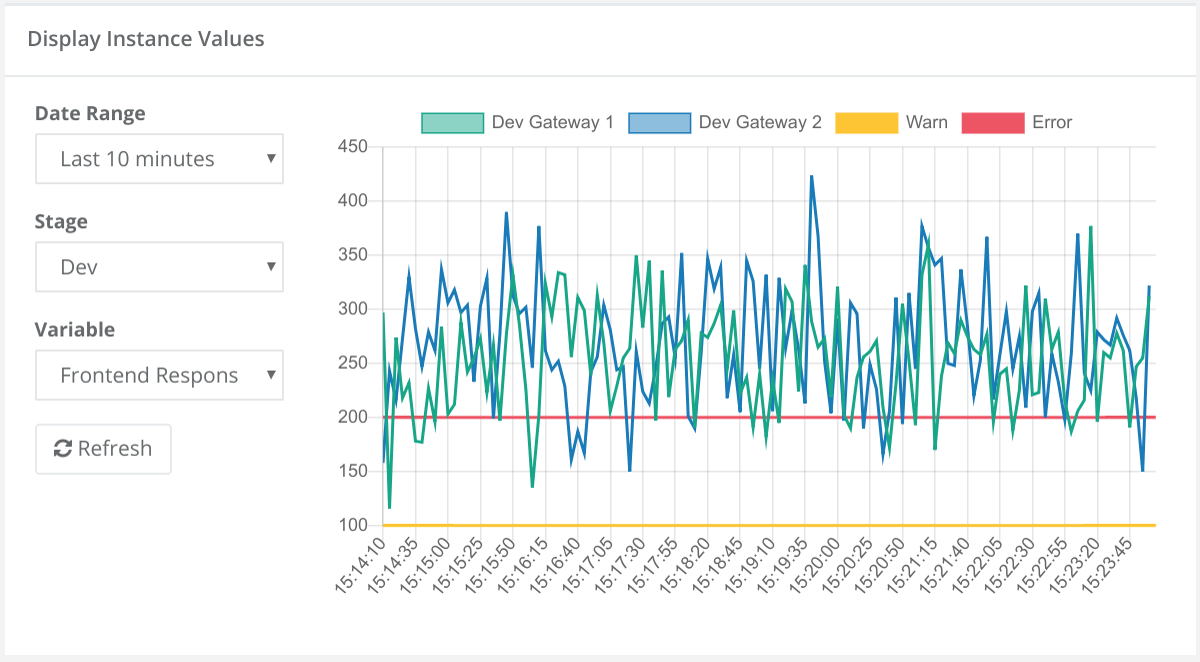Toggle the Error legend text label
The image size is (1200, 662).
1052,123
